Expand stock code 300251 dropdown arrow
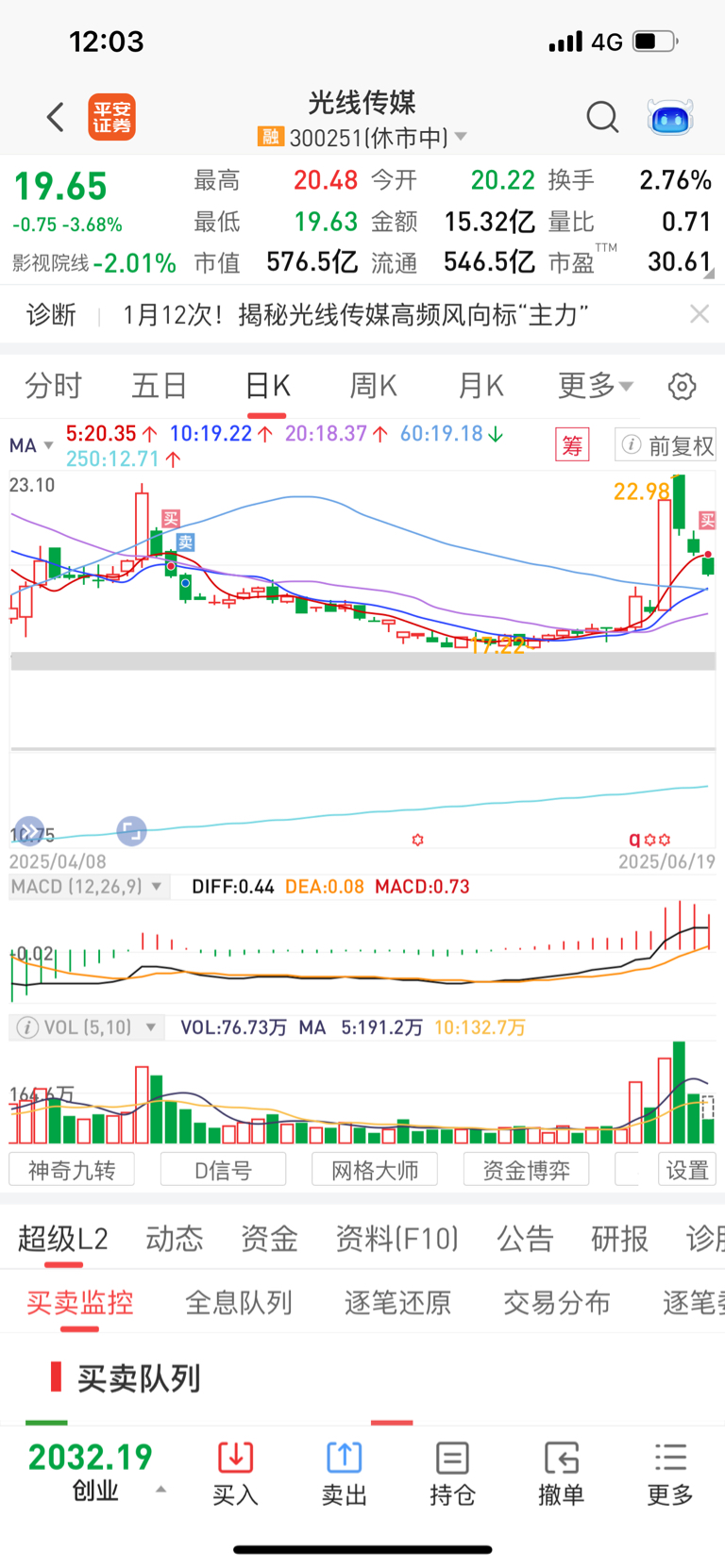 461,137
